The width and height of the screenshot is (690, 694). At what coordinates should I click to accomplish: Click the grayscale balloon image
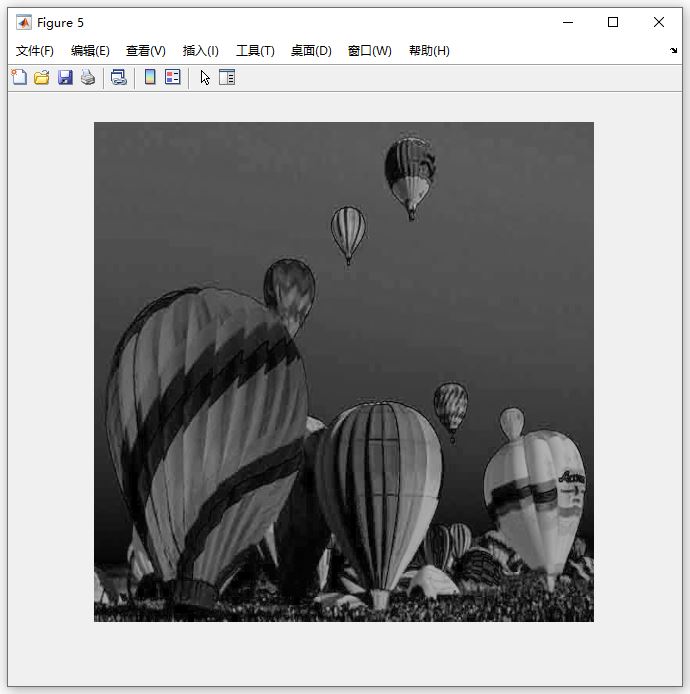tap(344, 372)
